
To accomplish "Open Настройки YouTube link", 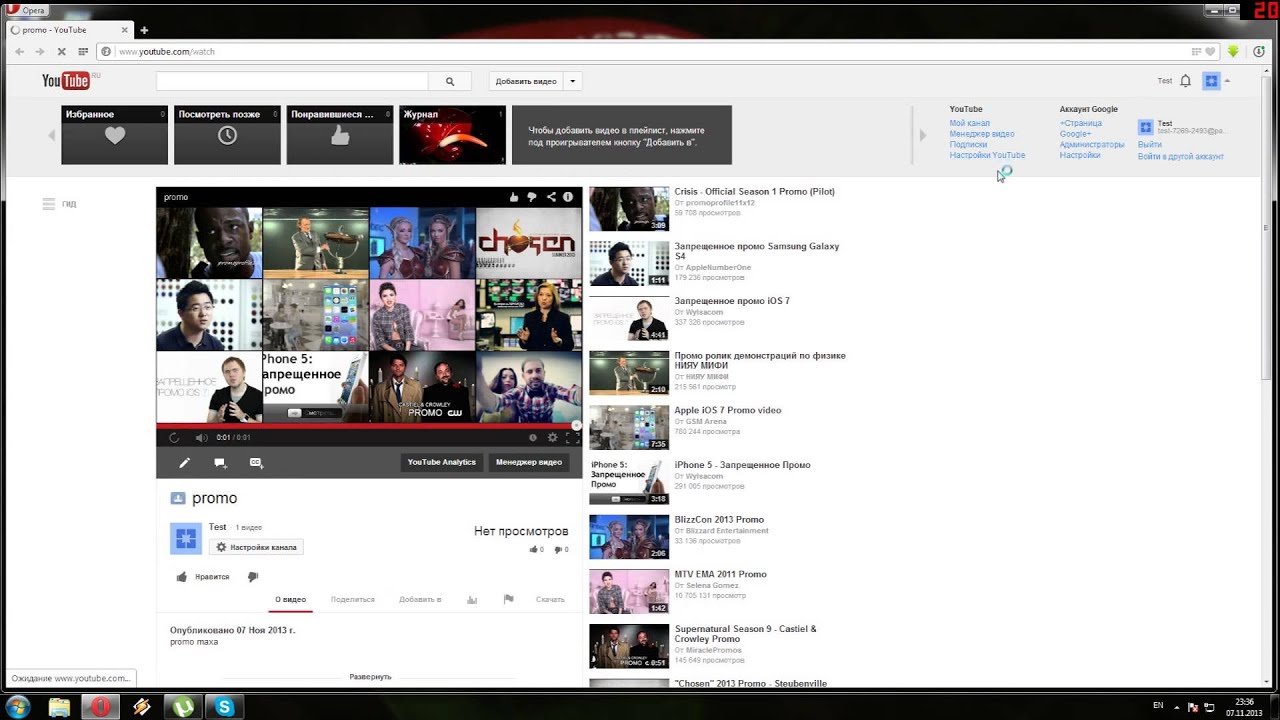I will (987, 155).
